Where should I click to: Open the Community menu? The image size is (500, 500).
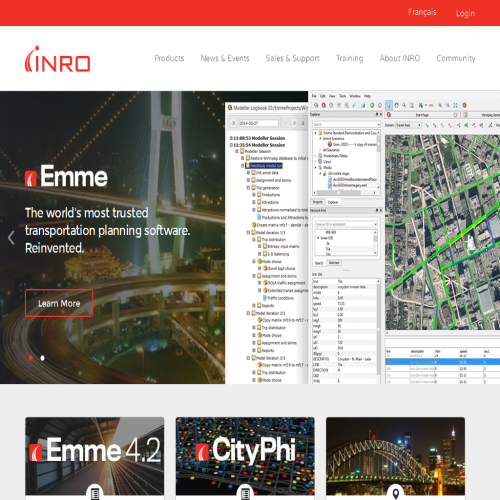click(x=456, y=58)
